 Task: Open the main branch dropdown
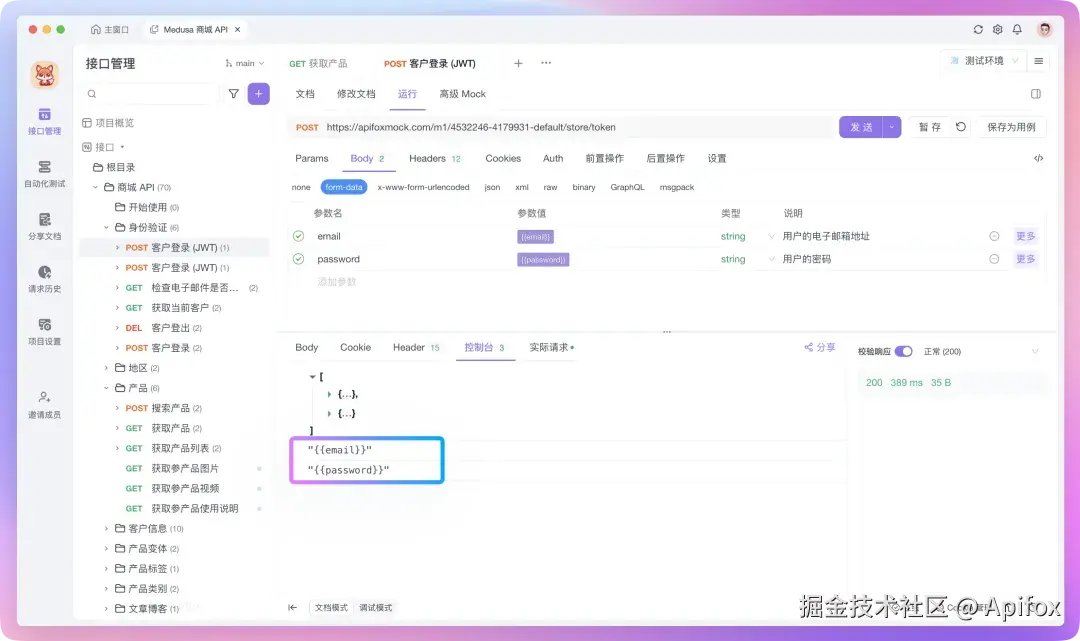[243, 62]
